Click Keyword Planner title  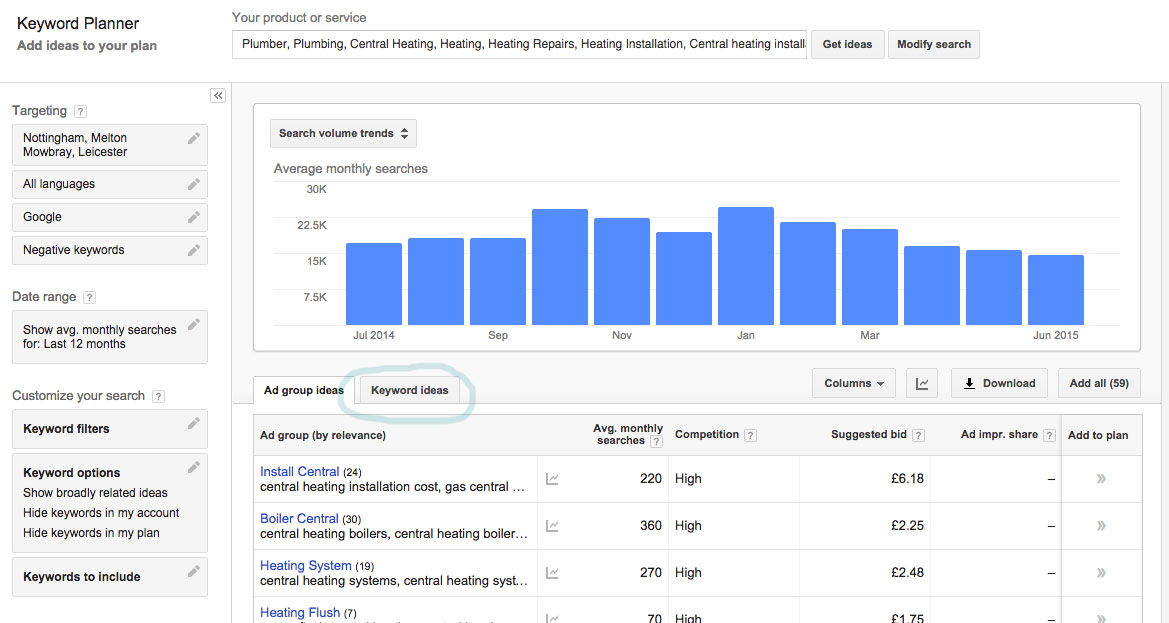tap(78, 24)
